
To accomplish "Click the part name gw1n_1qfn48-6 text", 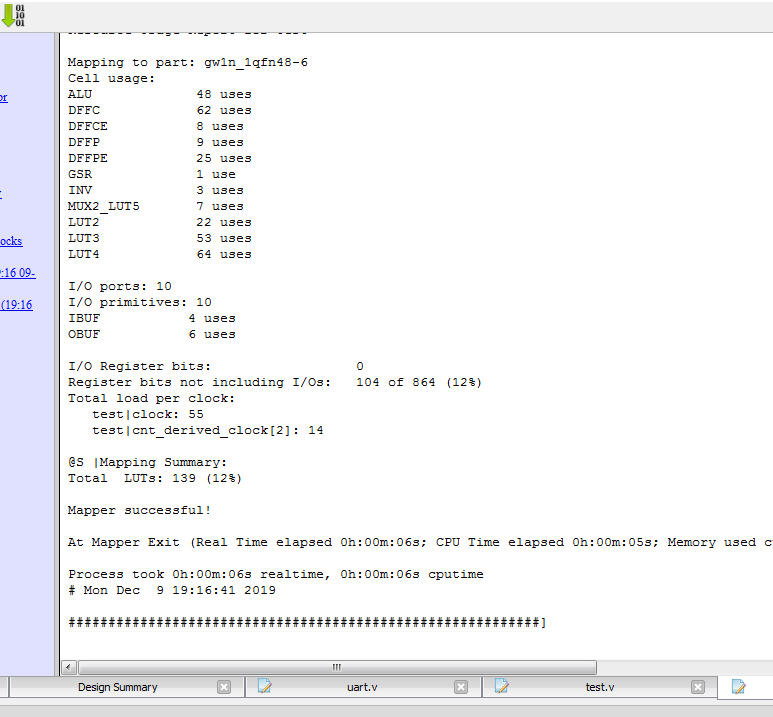I will [256, 62].
